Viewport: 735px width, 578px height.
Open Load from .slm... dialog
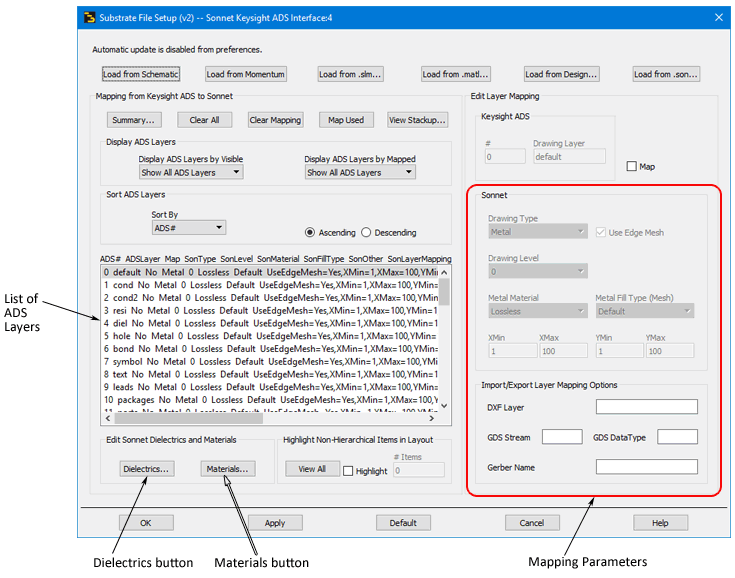tap(350, 74)
